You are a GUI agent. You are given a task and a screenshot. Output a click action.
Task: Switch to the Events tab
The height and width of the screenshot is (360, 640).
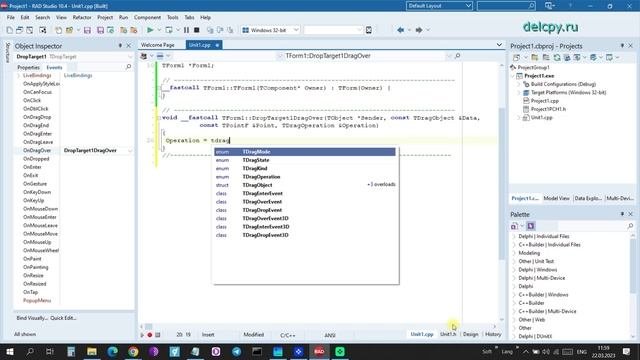(x=54, y=67)
